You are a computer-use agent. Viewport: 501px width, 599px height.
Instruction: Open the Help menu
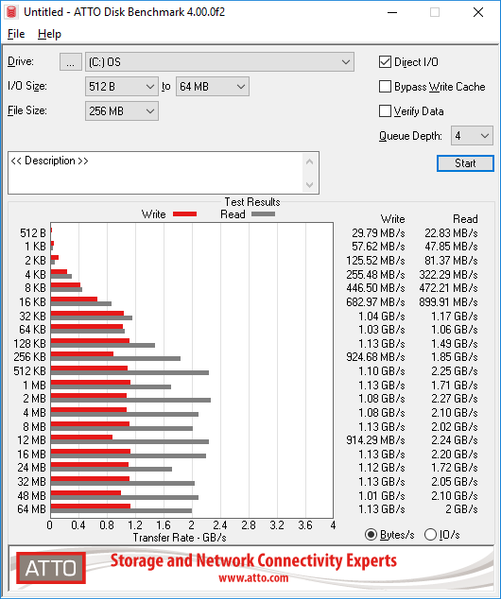50,34
